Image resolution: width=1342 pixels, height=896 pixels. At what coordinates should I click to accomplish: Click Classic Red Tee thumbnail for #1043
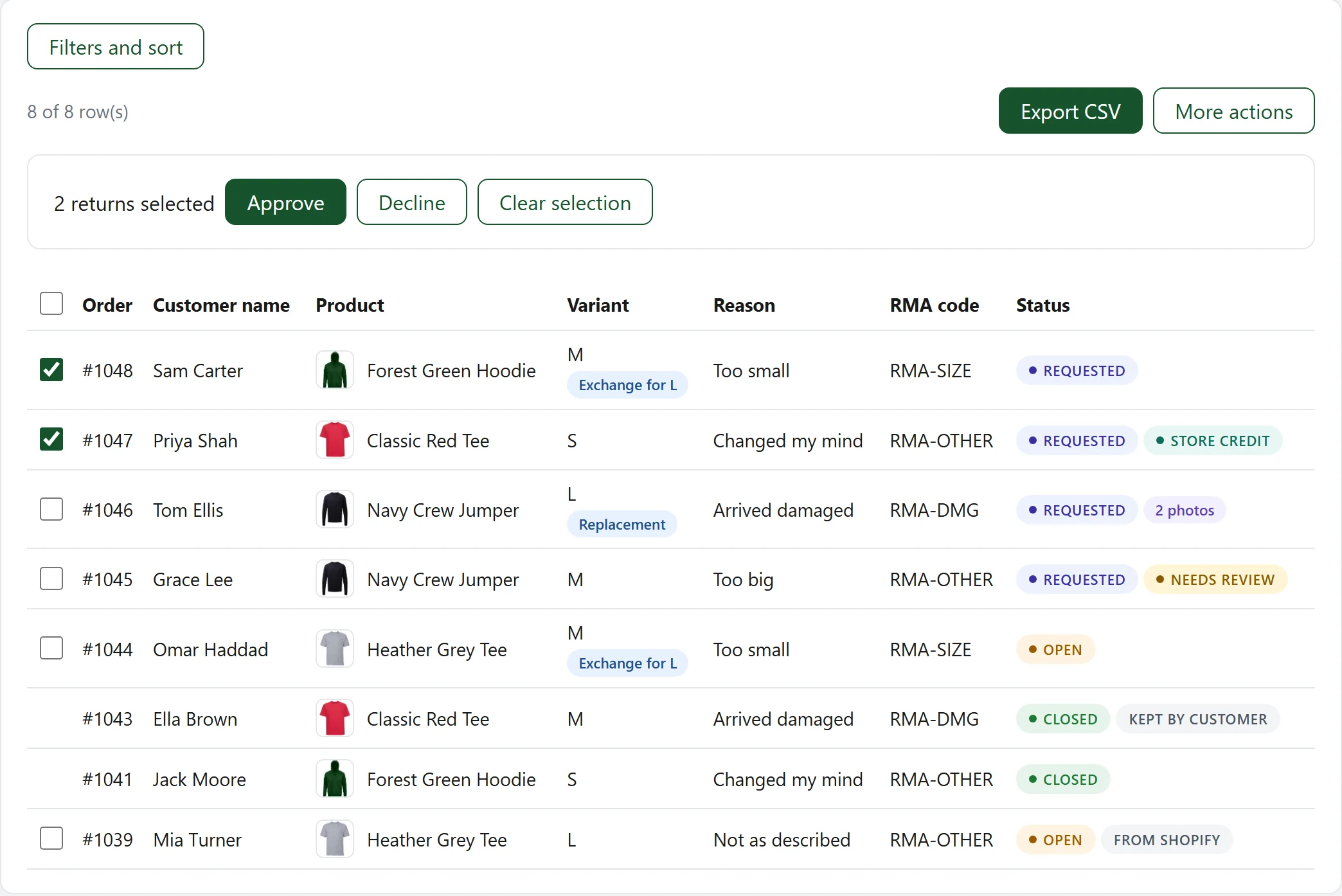(x=335, y=719)
